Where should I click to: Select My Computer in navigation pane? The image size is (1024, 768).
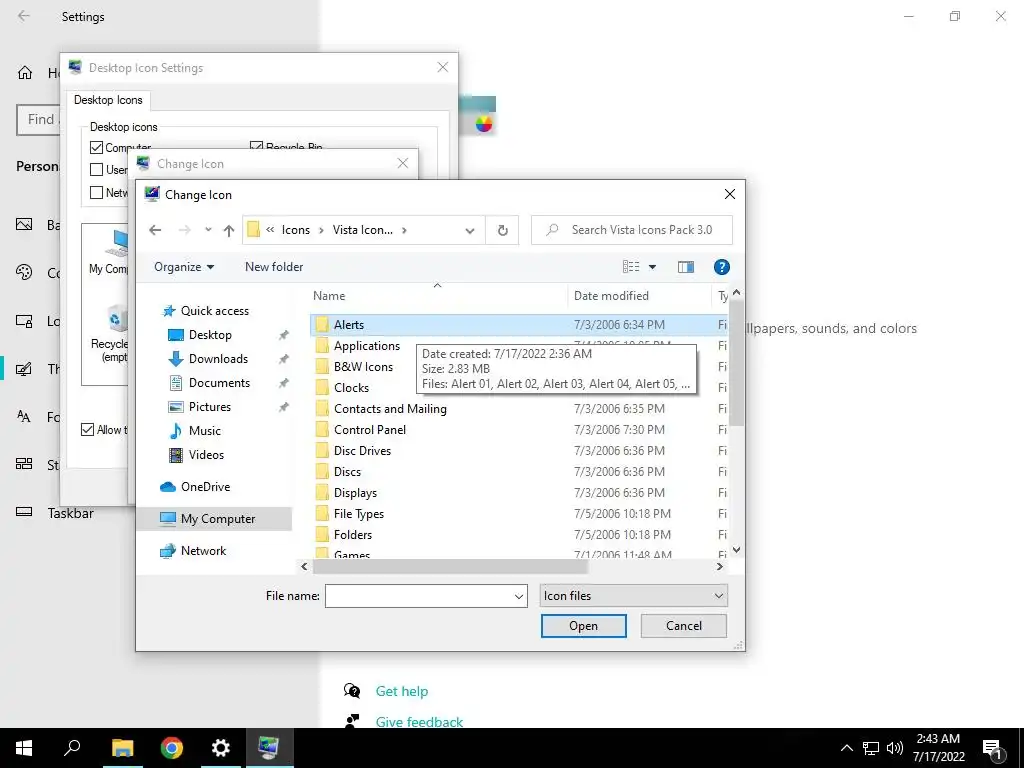click(x=218, y=519)
